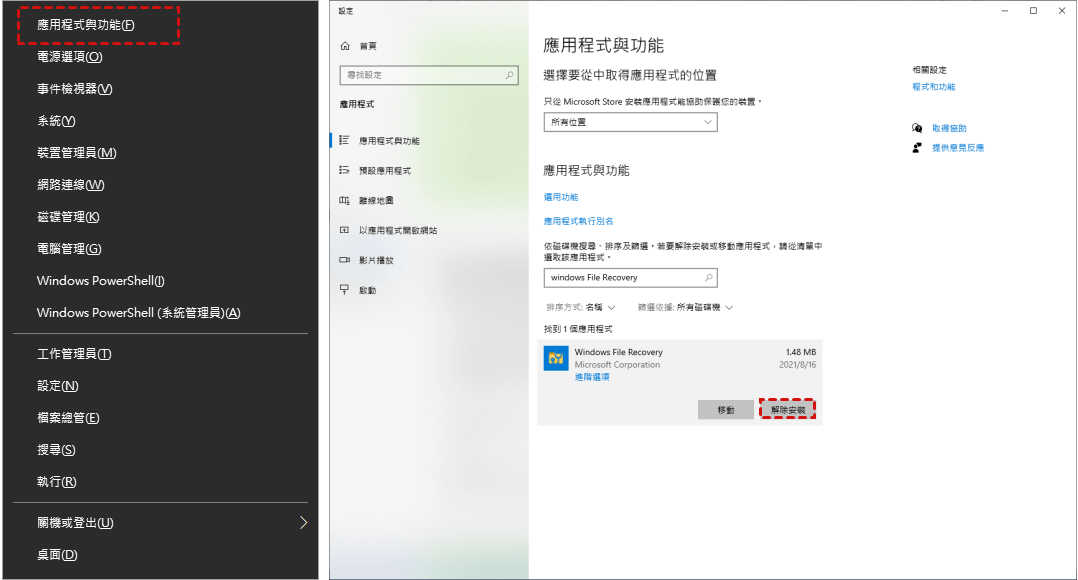The height and width of the screenshot is (580, 1078).
Task: Click the 提供意見反應 feedback icon
Action: coord(917,148)
